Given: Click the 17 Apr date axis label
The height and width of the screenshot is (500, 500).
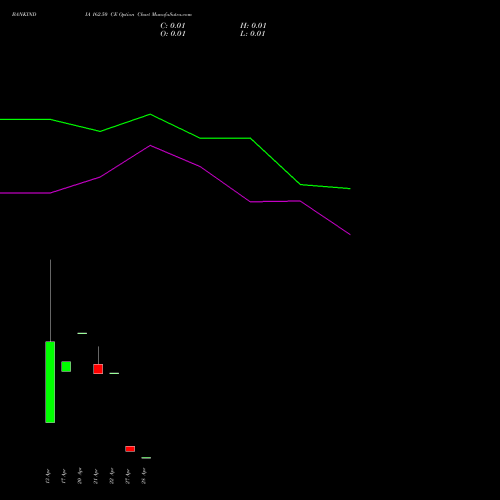Looking at the screenshot, I should point(64,476).
